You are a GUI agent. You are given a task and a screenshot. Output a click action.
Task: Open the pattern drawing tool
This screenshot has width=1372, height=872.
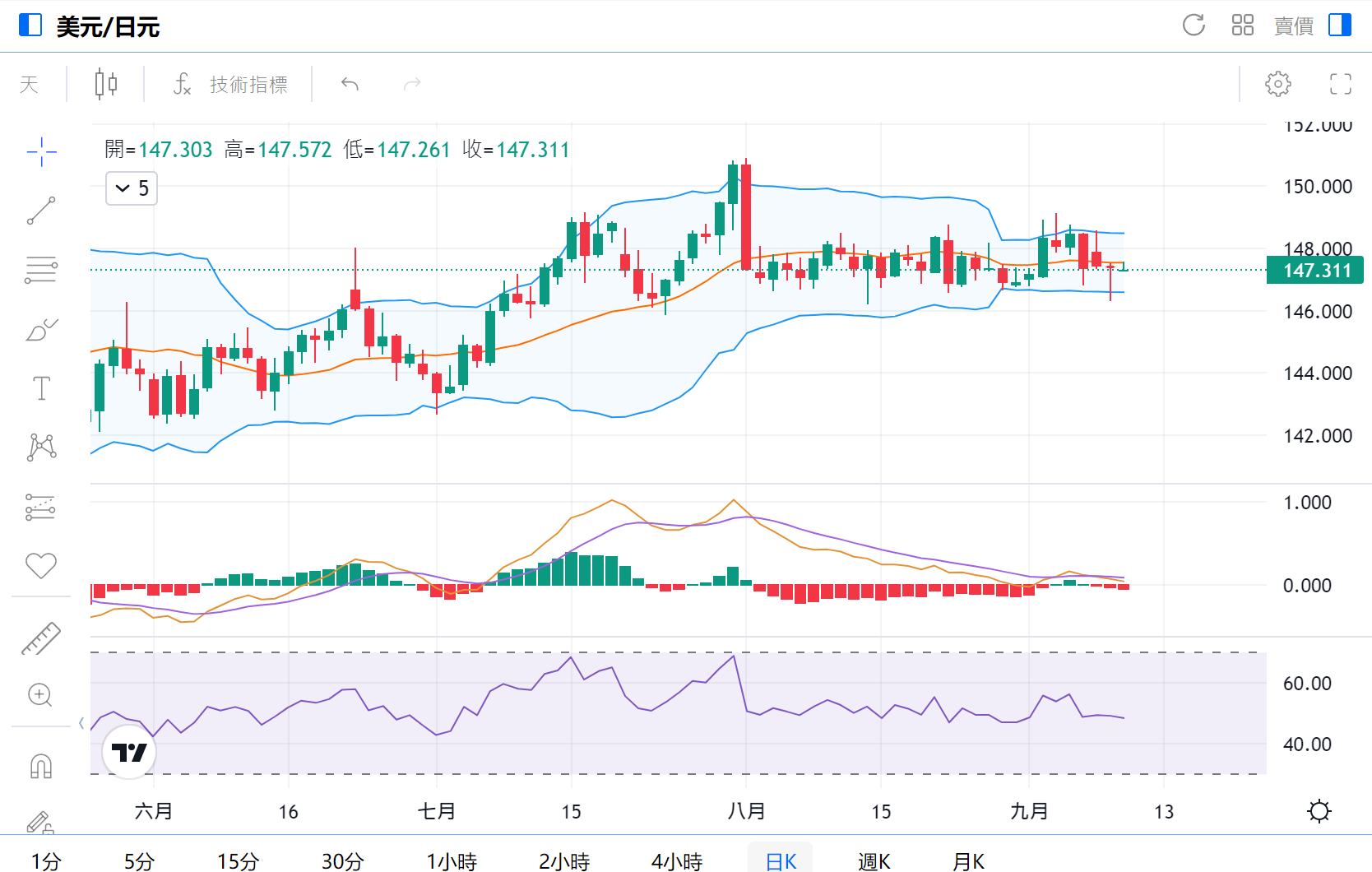pos(41,448)
